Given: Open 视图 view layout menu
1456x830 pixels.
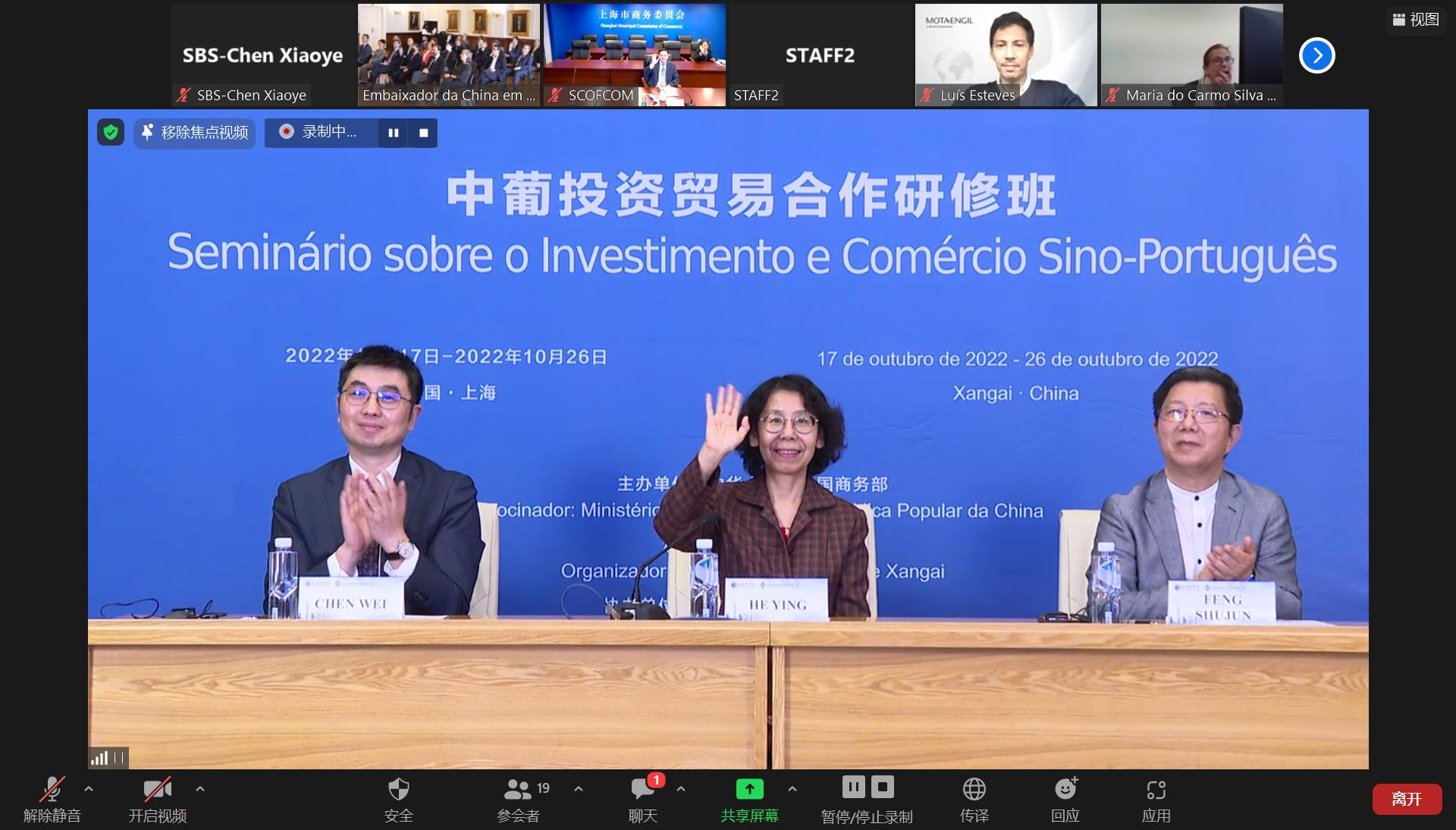Looking at the screenshot, I should pyautogui.click(x=1416, y=20).
